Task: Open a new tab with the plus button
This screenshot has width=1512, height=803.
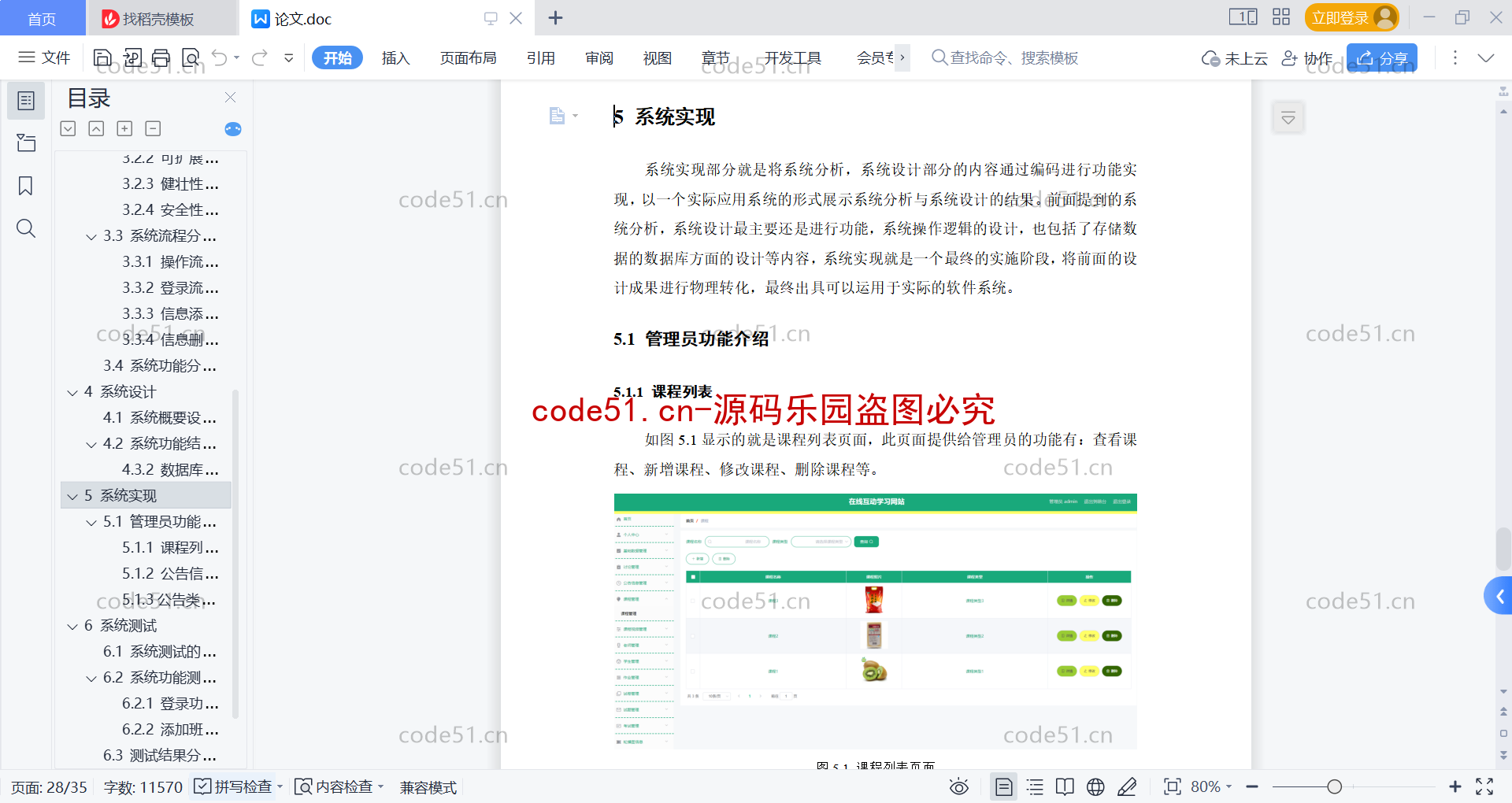Action: click(555, 17)
